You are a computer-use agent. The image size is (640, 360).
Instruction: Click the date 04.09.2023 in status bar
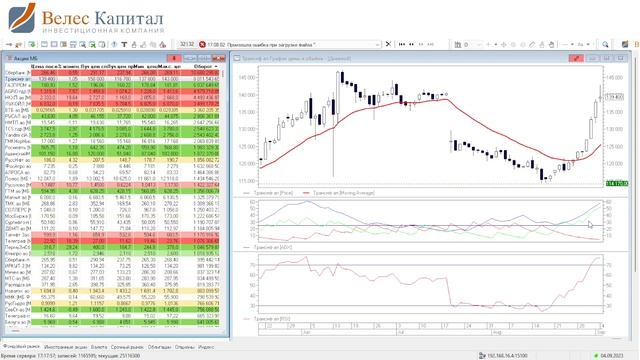pos(611,356)
